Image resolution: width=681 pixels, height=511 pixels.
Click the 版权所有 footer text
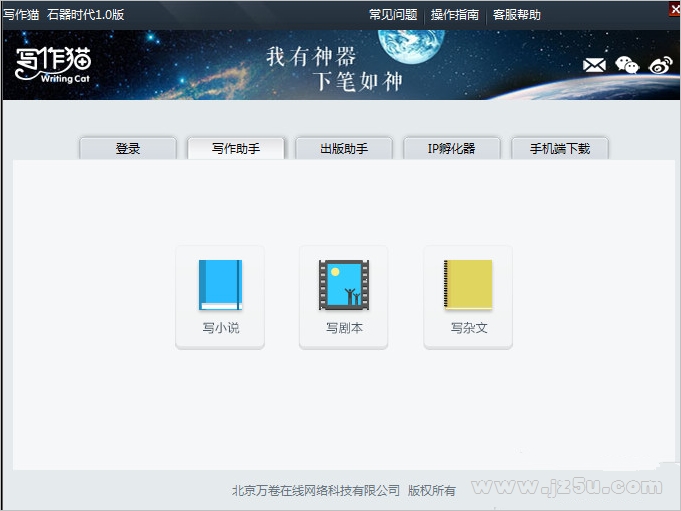click(x=432, y=491)
